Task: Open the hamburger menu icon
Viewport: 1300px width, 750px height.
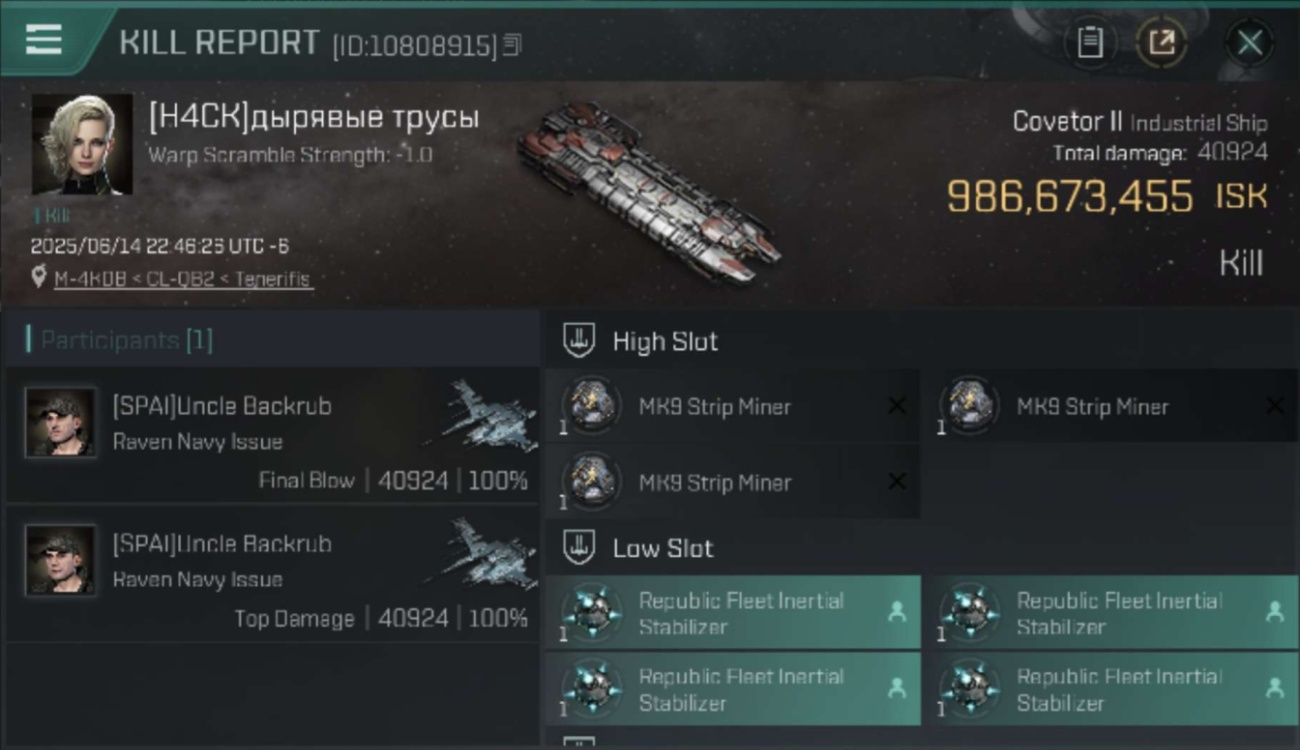Action: click(43, 40)
